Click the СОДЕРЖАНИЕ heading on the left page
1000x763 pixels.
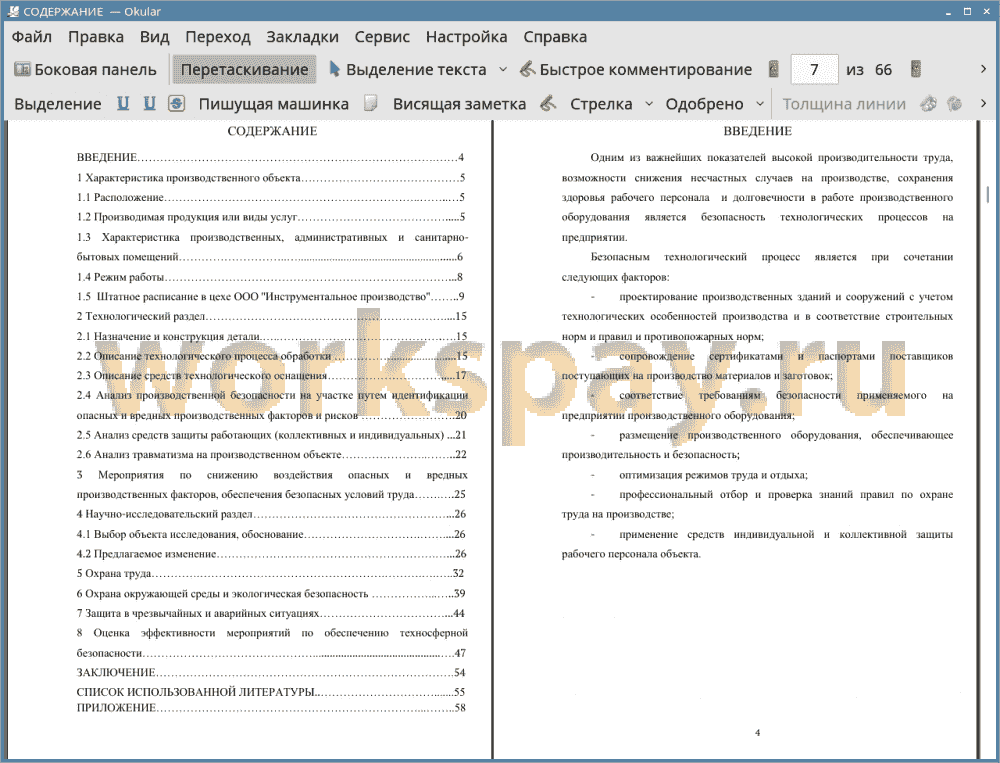tap(272, 131)
